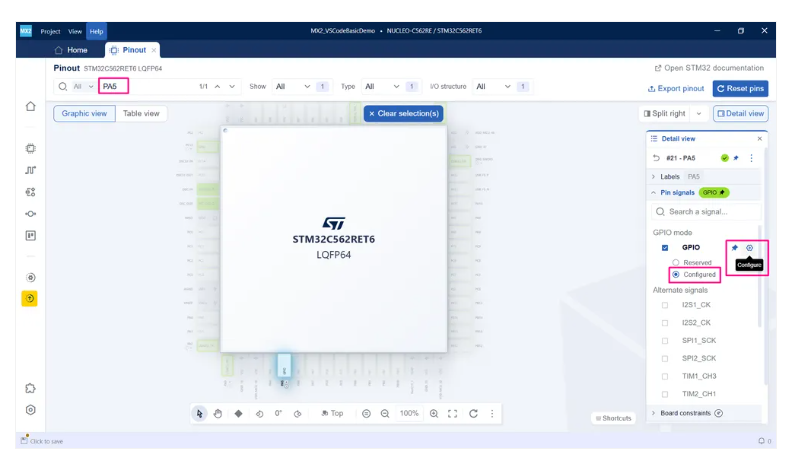Select the pointer selection tool
789x462 pixels.
tap(199, 413)
